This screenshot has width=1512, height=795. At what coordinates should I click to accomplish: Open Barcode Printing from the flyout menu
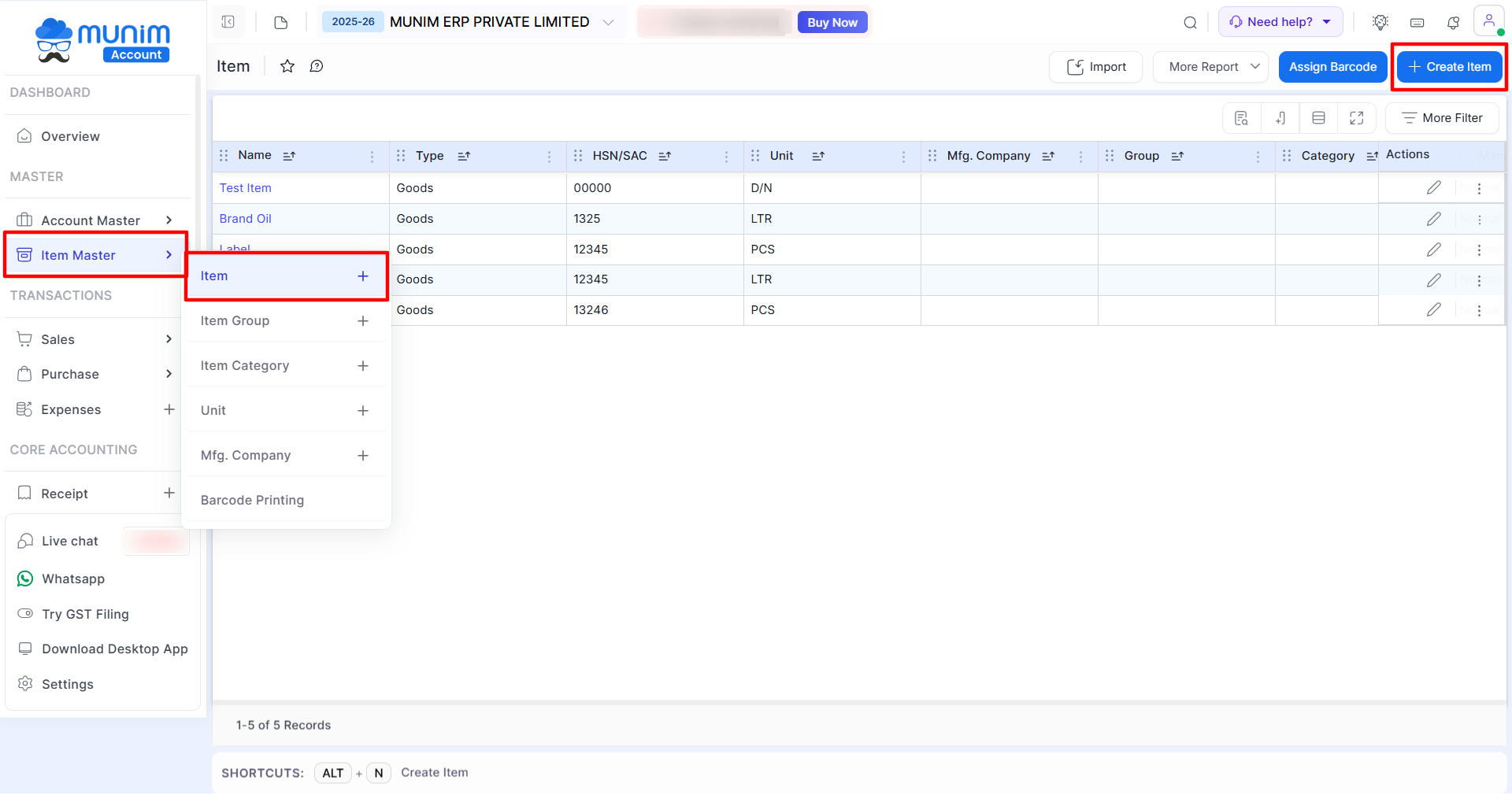click(252, 501)
